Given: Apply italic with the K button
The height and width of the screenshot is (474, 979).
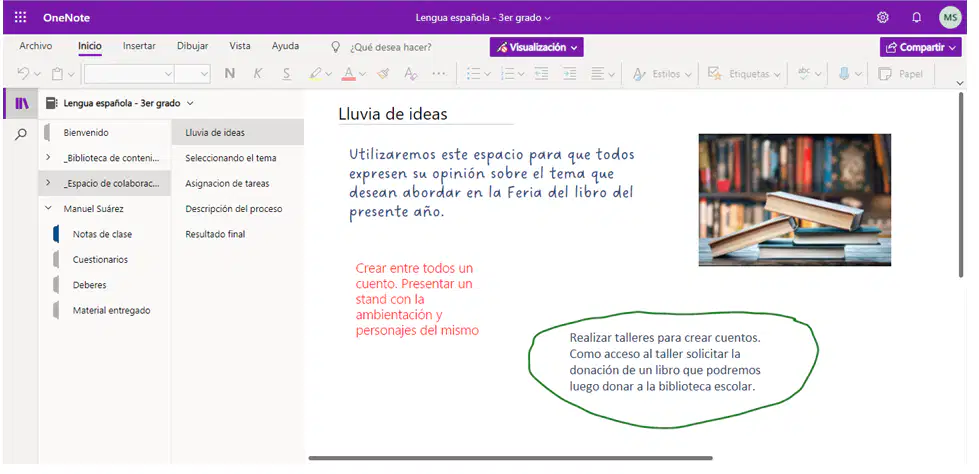Looking at the screenshot, I should click(257, 74).
